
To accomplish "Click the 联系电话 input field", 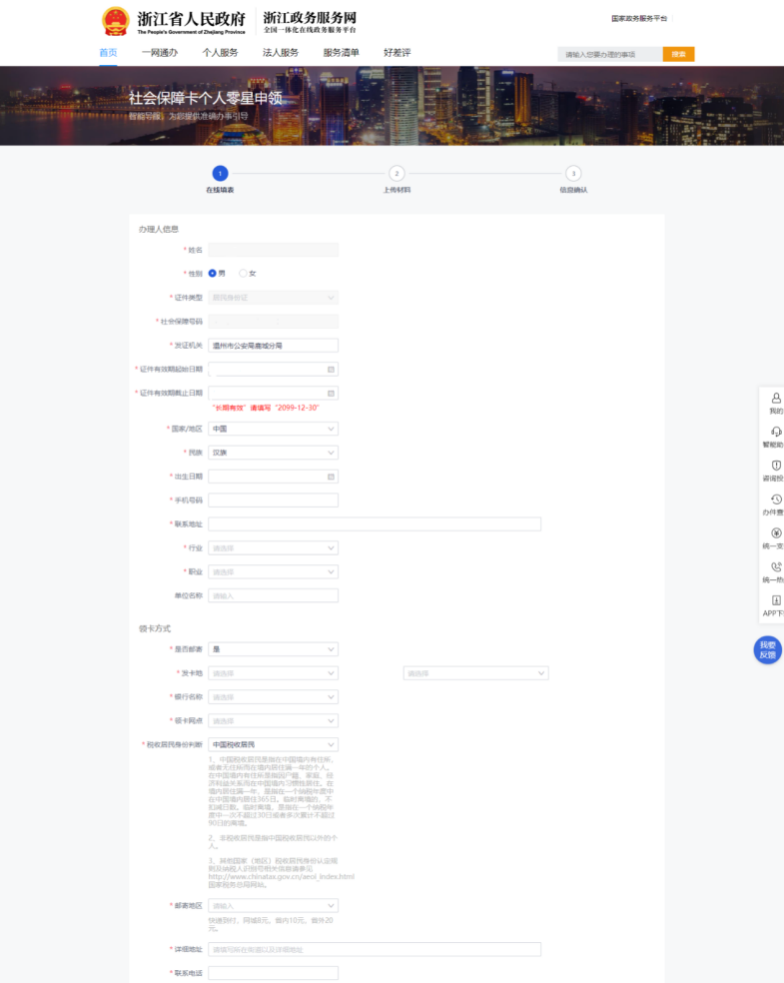I will tap(273, 973).
